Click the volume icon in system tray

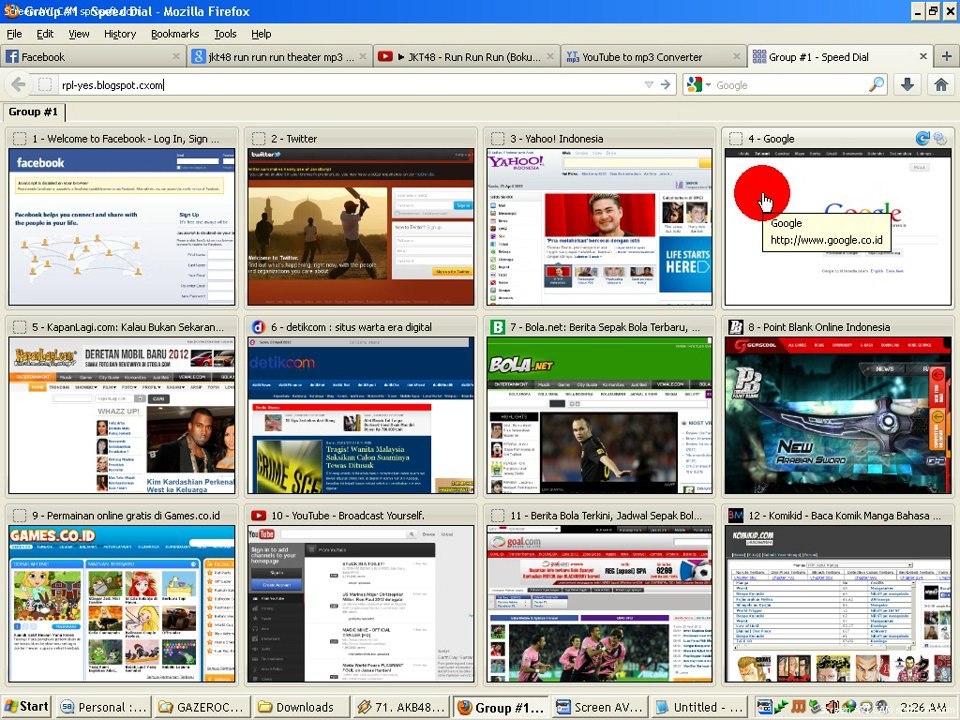pyautogui.click(x=834, y=707)
